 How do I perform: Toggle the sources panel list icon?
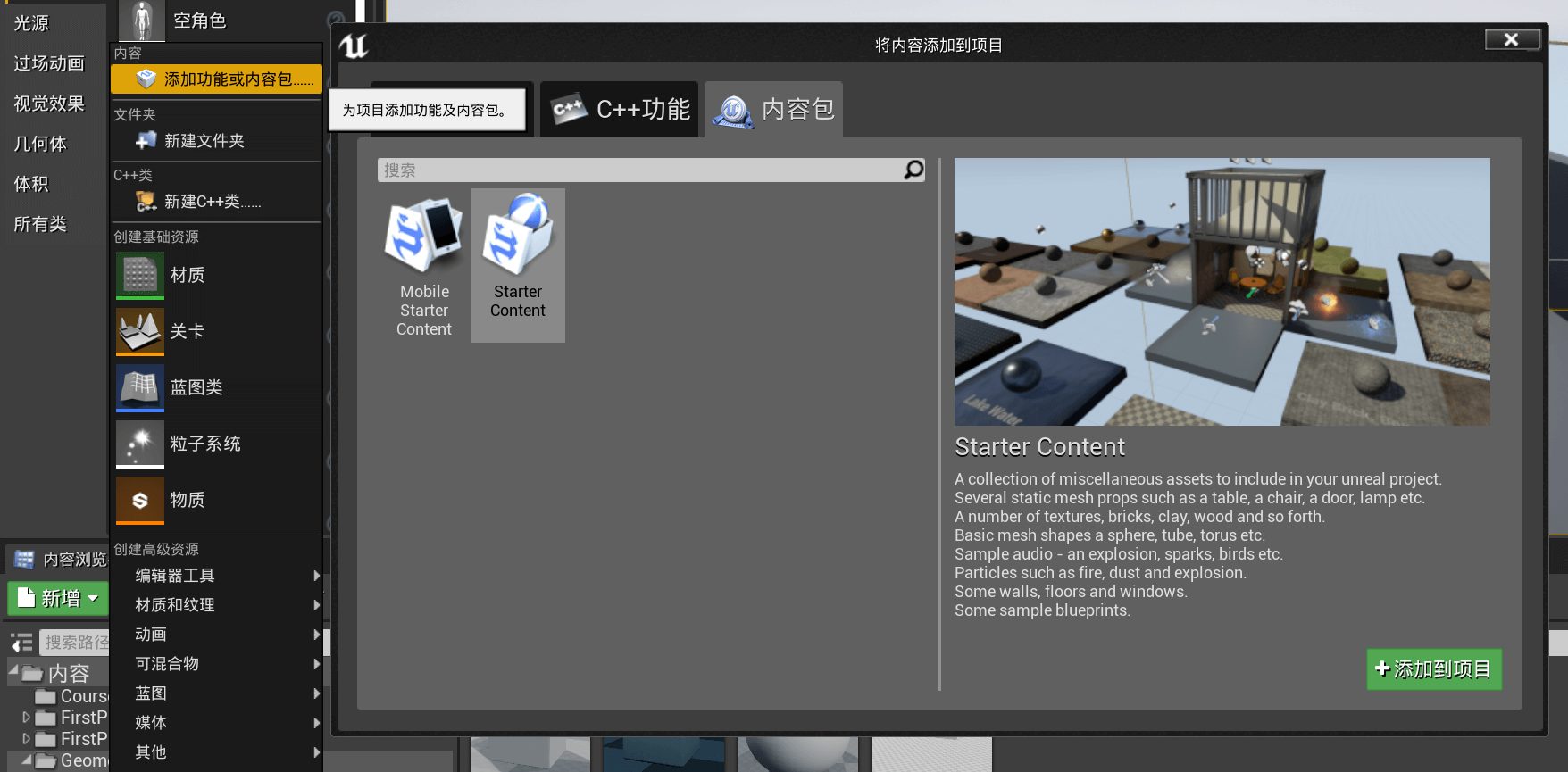click(x=21, y=643)
